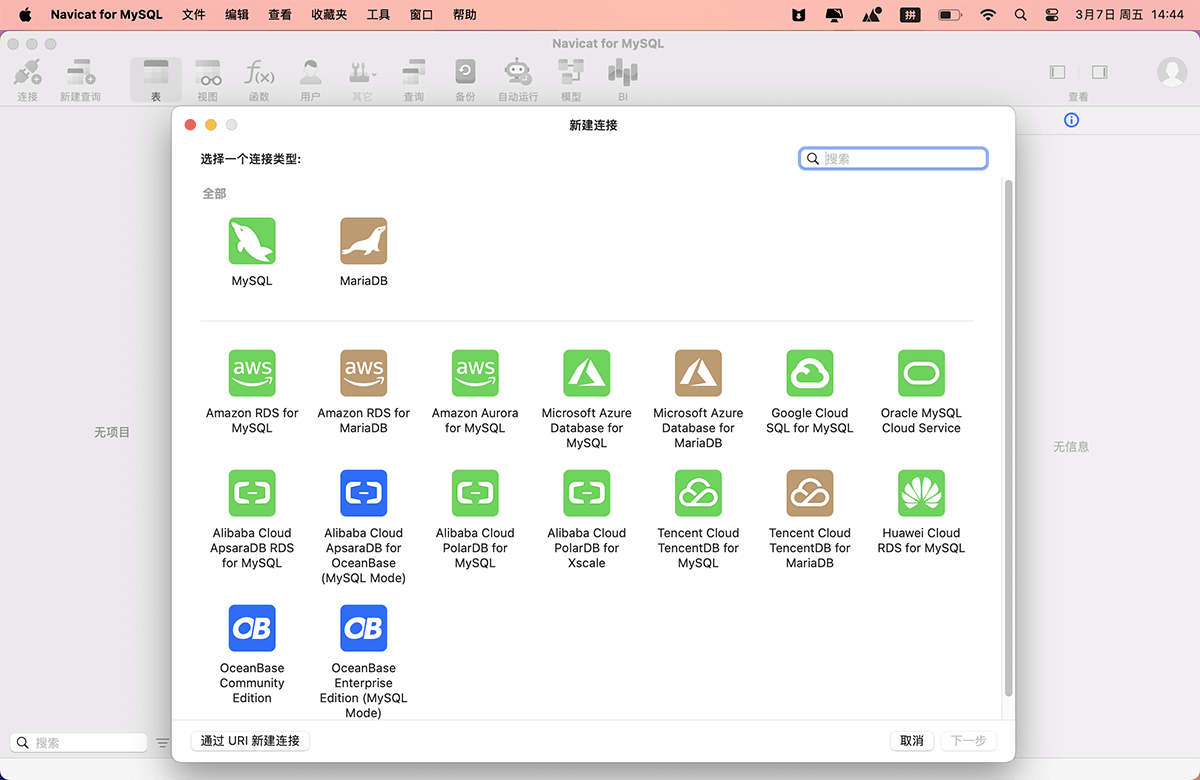This screenshot has height=780, width=1200.
Task: Choose Google Cloud SQL for MySQL
Action: tap(810, 373)
